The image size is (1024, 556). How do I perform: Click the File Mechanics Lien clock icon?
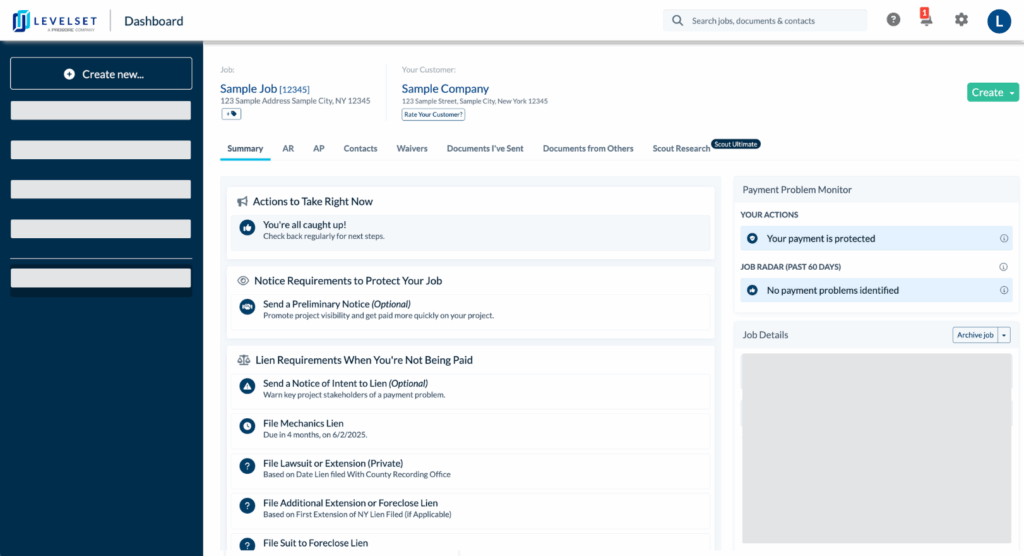(x=247, y=426)
